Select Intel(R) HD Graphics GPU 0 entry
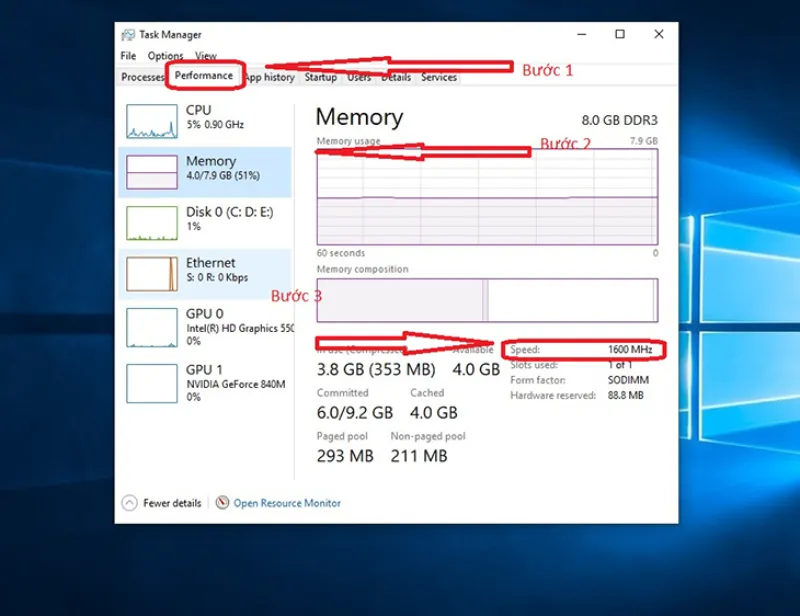The image size is (800, 616). pyautogui.click(x=205, y=328)
